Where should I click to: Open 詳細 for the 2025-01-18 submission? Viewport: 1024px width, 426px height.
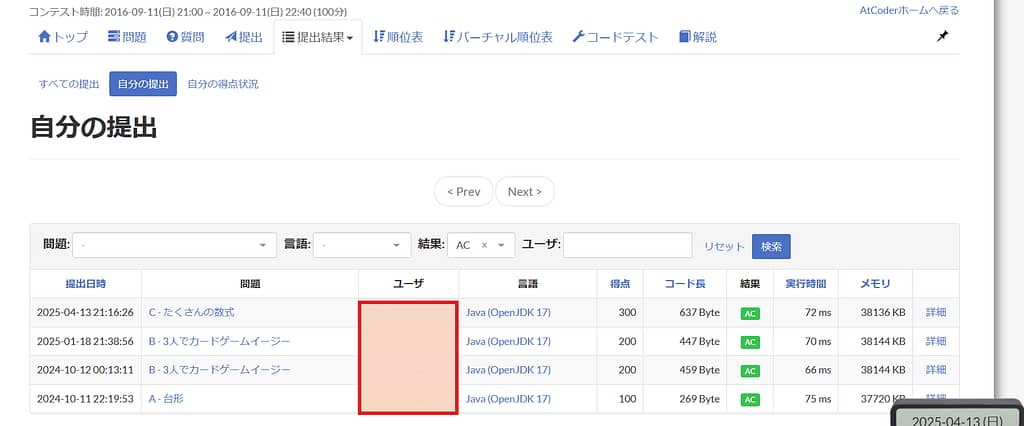click(936, 341)
